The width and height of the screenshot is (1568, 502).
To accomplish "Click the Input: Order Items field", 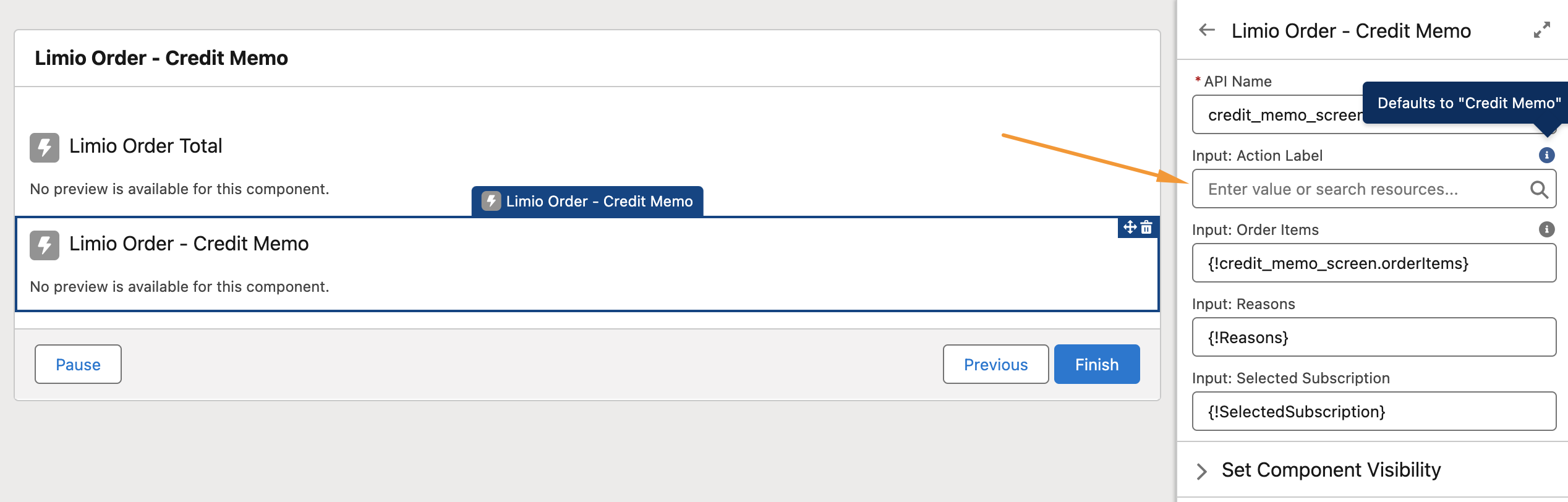I will coord(1373,263).
